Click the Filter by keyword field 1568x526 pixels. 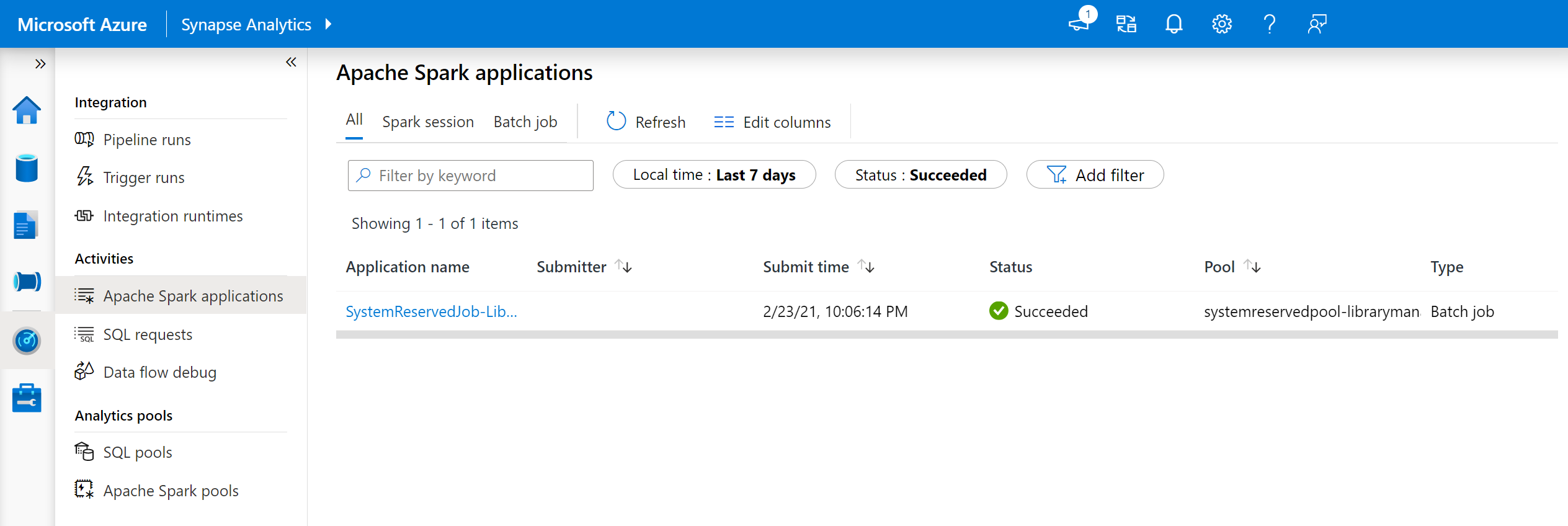click(x=478, y=176)
